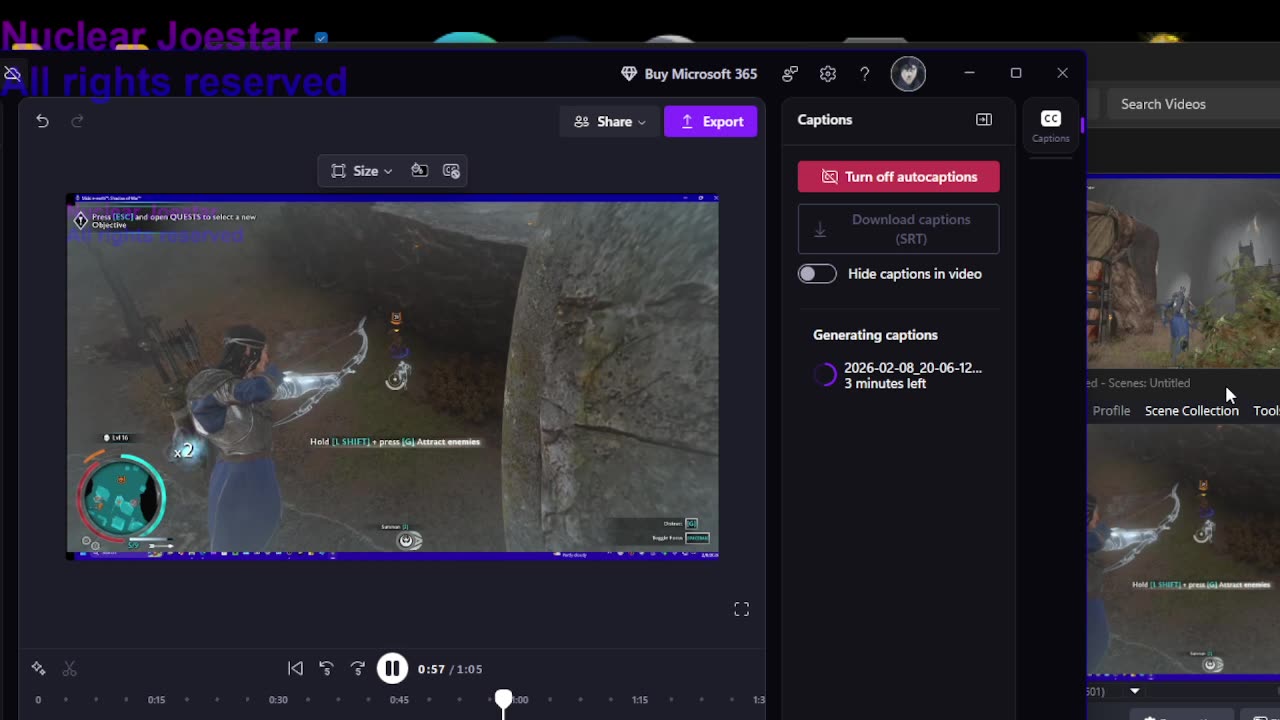
Task: Click Turn off autocaptions button
Action: point(898,177)
